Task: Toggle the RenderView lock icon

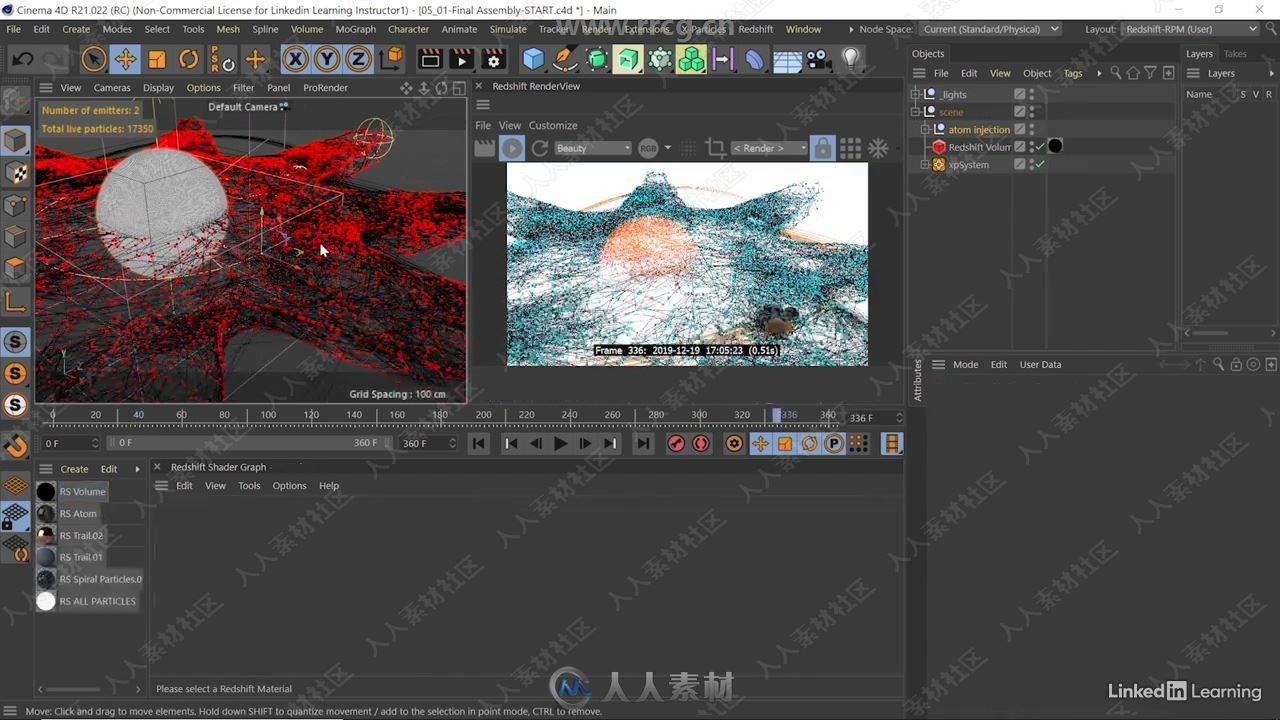Action: [x=822, y=148]
